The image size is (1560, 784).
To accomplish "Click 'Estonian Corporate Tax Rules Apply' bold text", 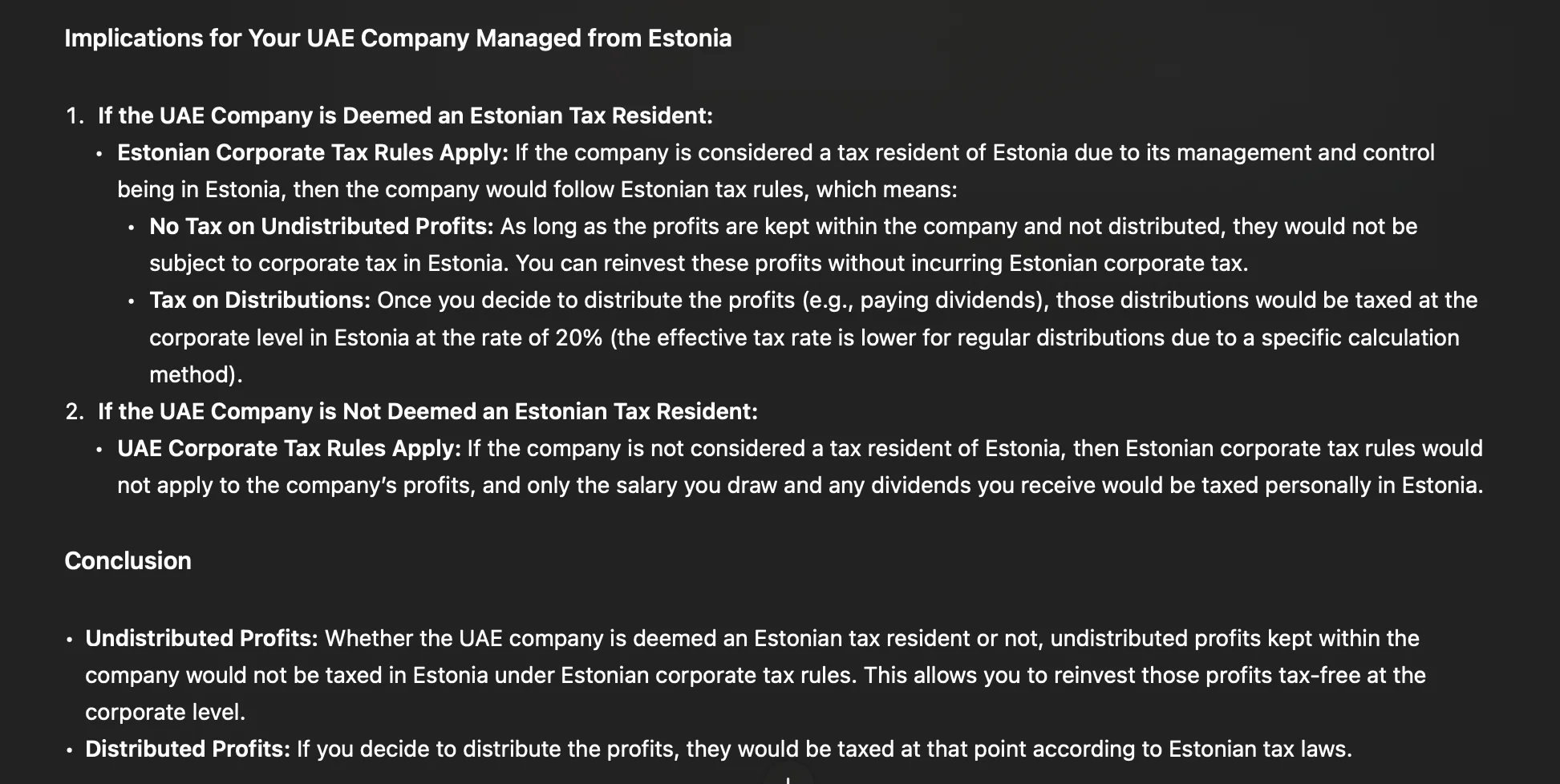I will click(x=313, y=152).
